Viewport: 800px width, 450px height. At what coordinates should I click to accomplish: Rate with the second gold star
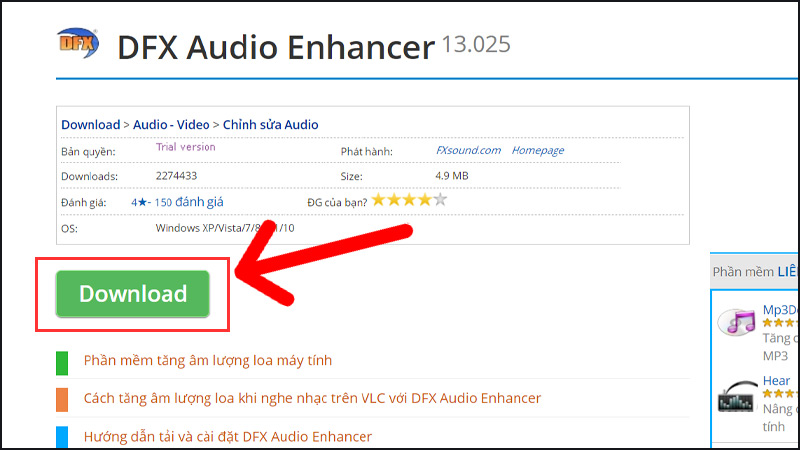[x=394, y=199]
